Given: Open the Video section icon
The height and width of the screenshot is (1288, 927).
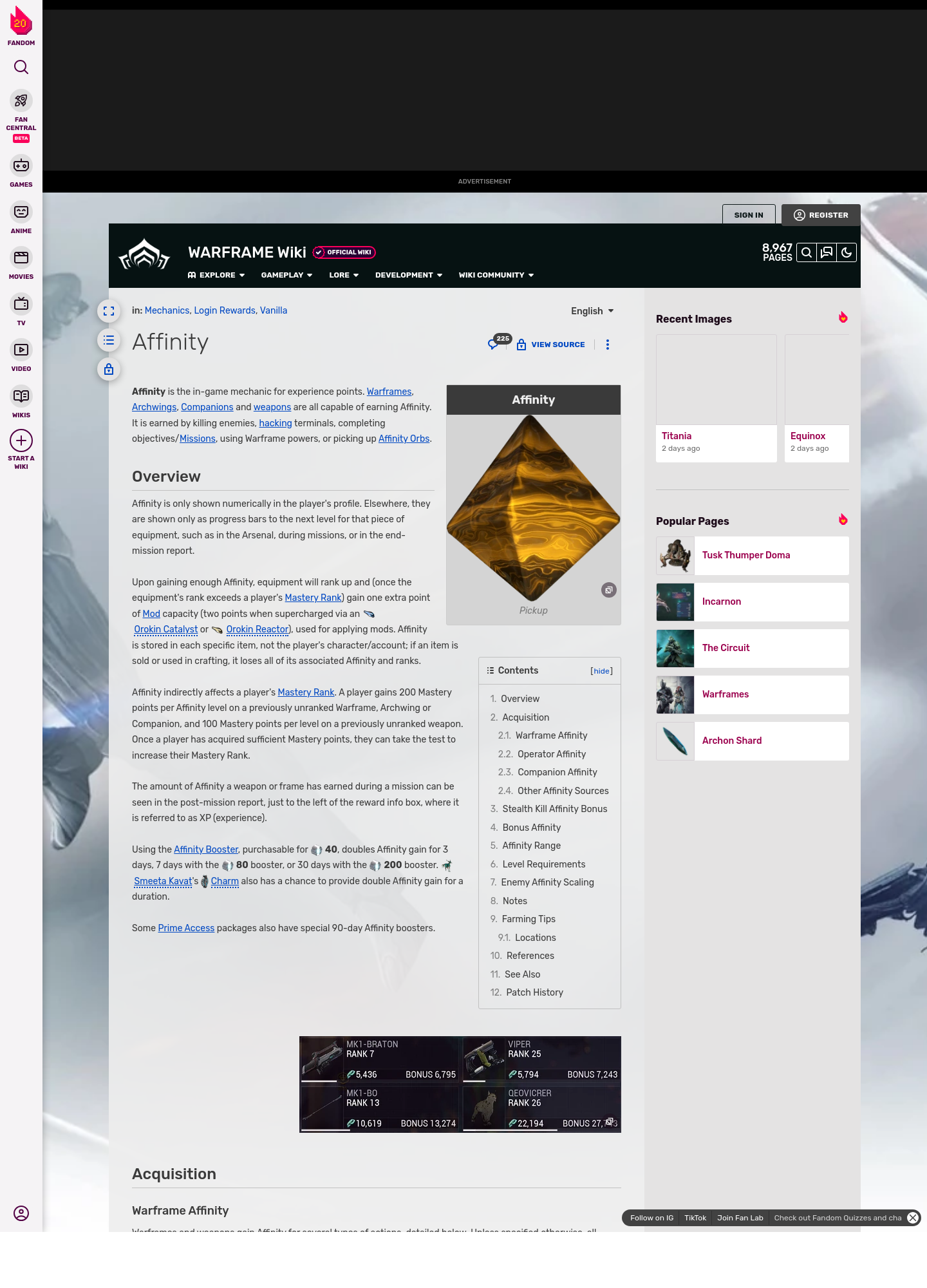Looking at the screenshot, I should point(21,350).
